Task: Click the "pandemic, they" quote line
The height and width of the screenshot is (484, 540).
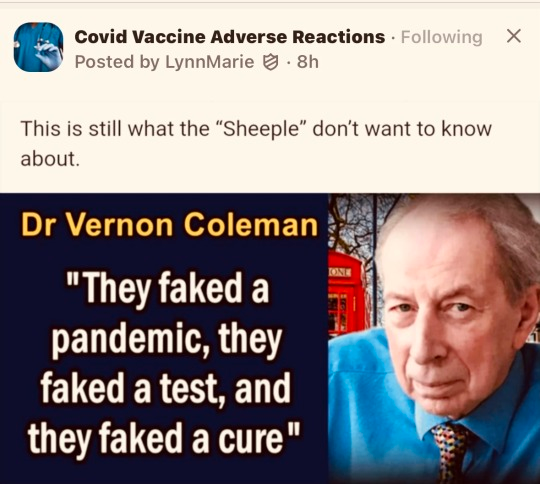Action: click(x=167, y=339)
